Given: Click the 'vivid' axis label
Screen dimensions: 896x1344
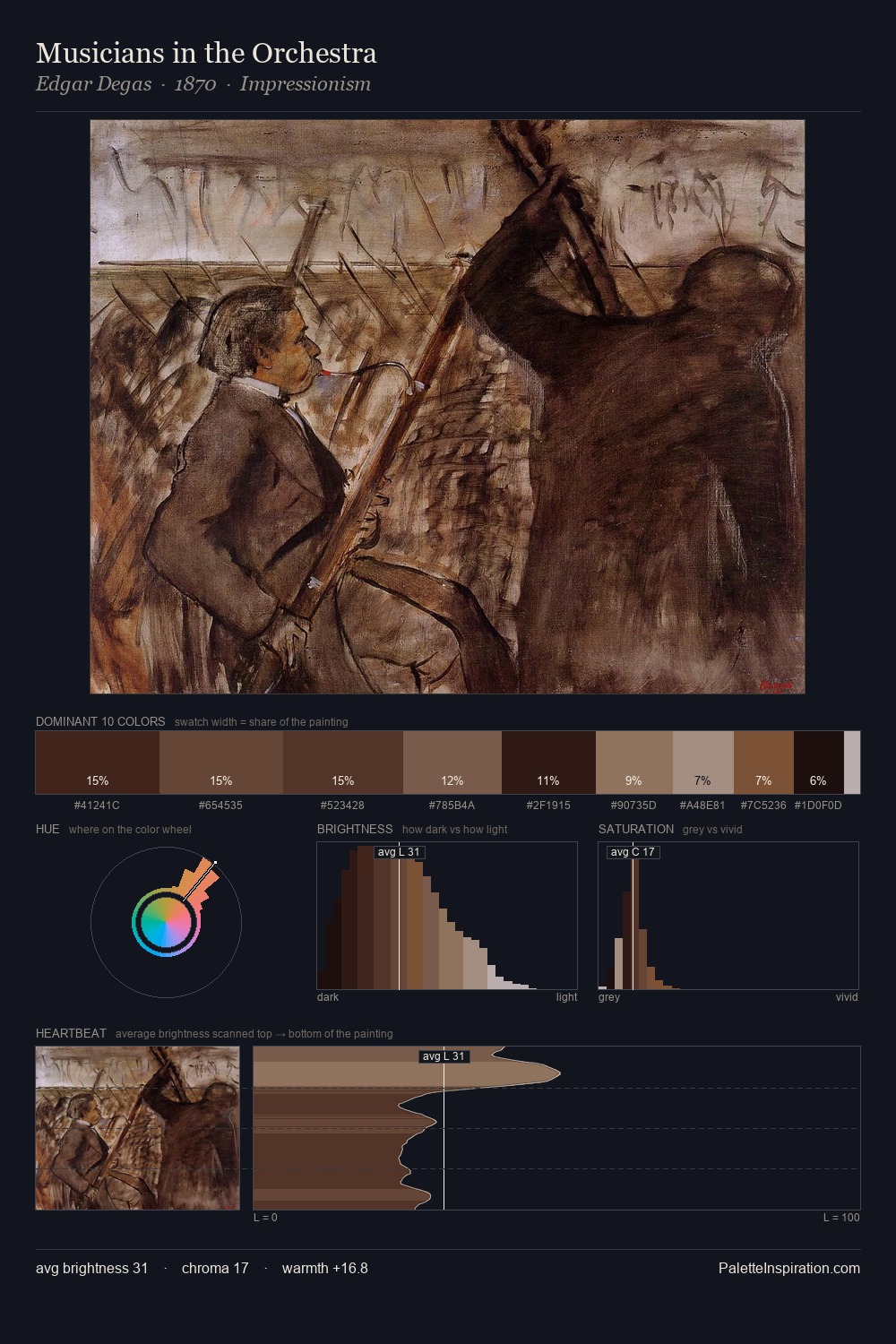Looking at the screenshot, I should (847, 996).
